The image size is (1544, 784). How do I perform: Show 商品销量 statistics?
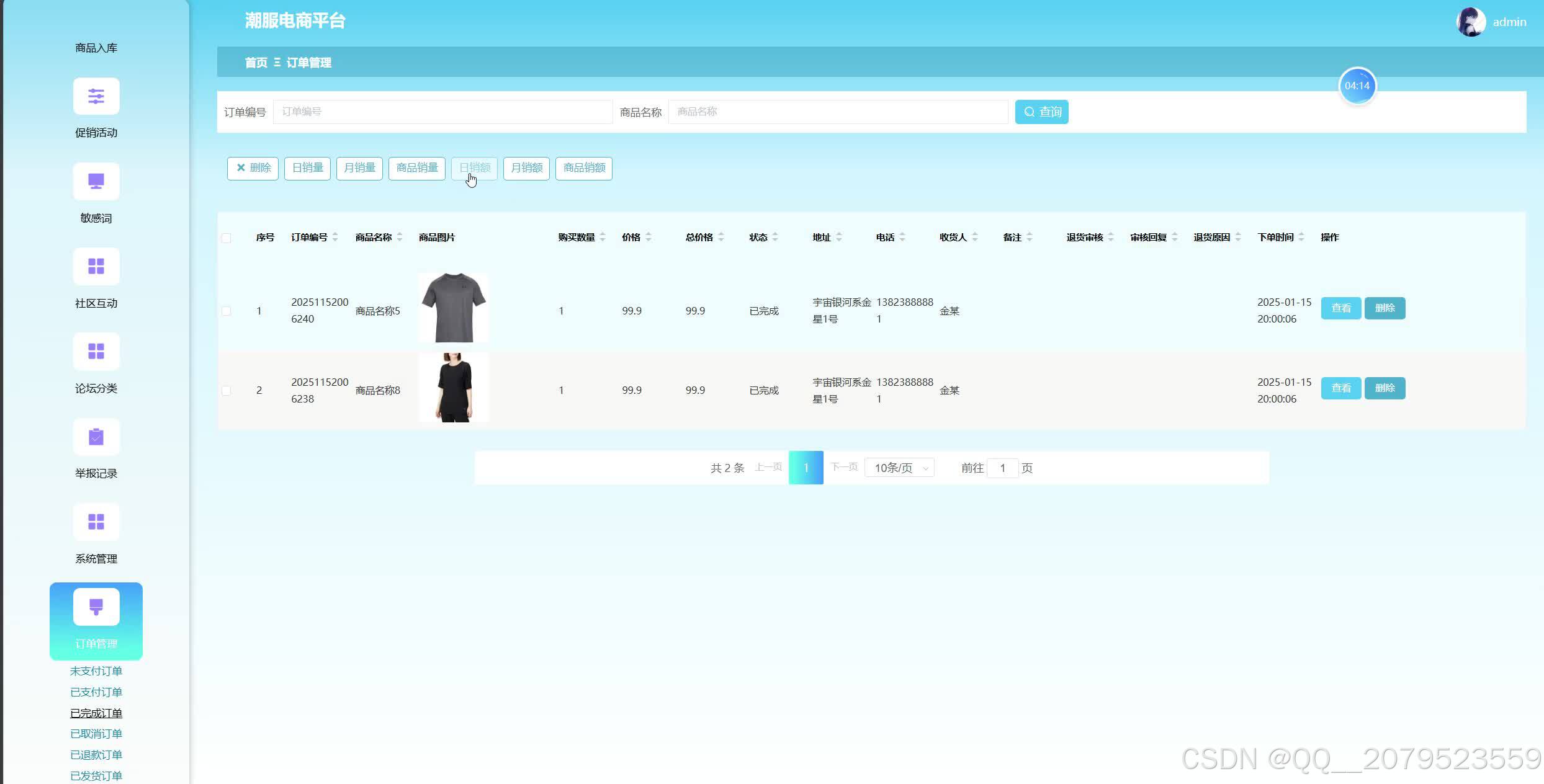tap(417, 168)
